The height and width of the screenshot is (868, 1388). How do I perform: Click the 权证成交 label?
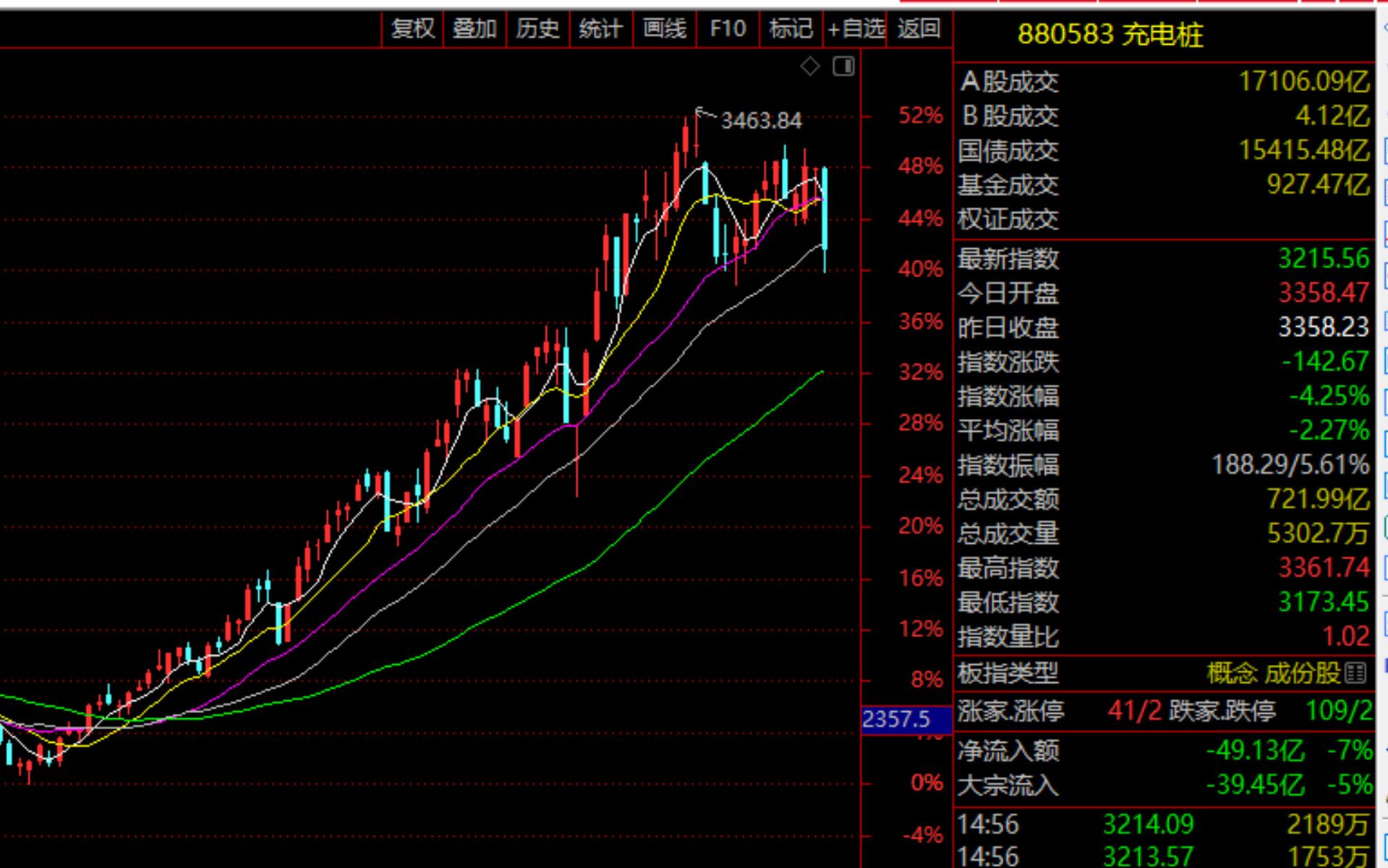click(1008, 219)
